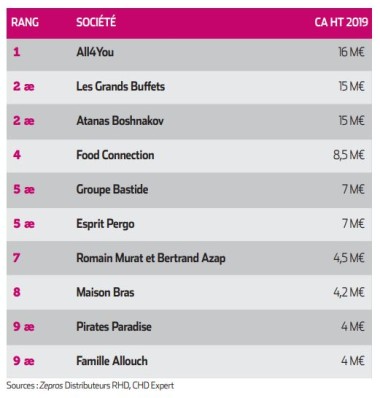Click the 16 M€ revenue value

(x=351, y=52)
